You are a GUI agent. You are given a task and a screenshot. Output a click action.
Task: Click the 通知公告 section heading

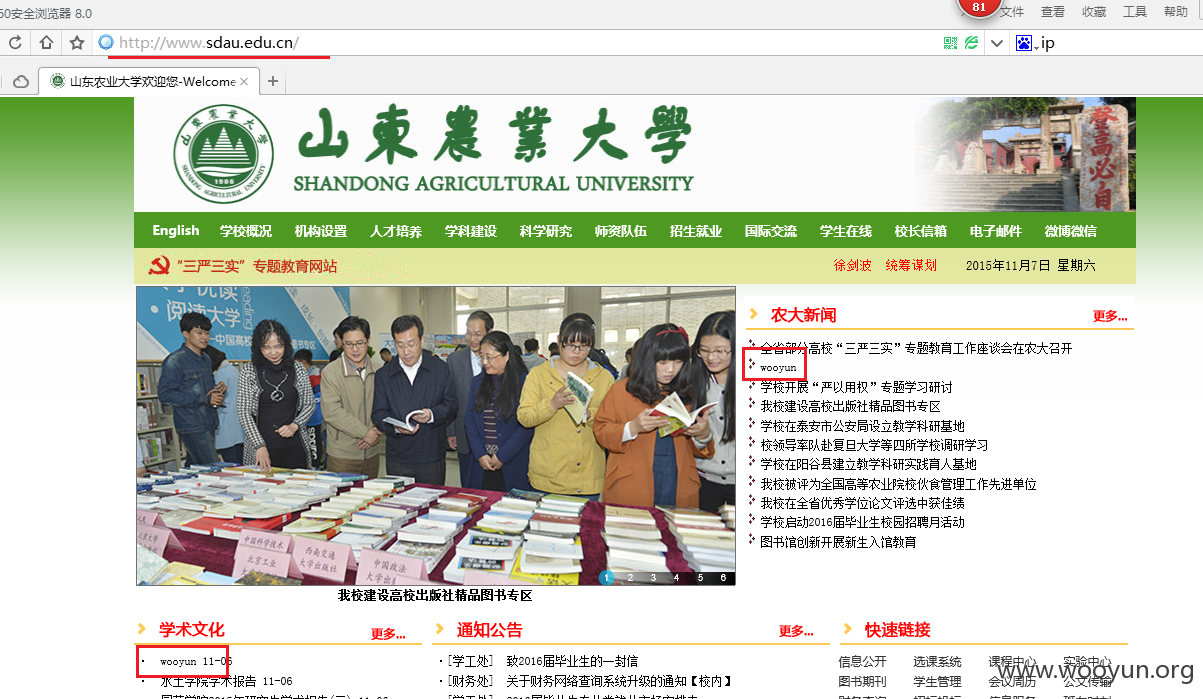tap(489, 630)
